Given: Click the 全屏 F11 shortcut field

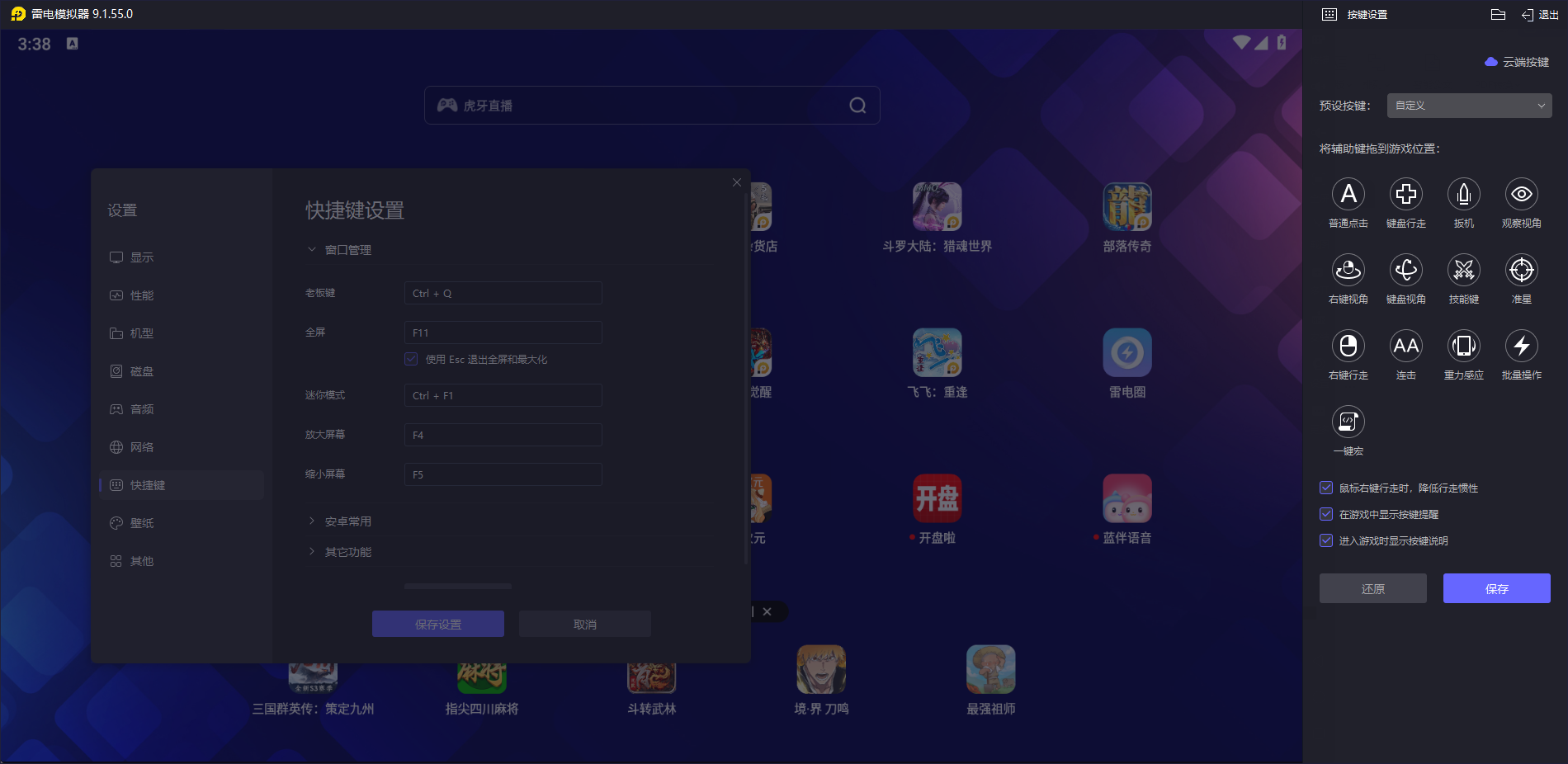Looking at the screenshot, I should click(x=503, y=332).
